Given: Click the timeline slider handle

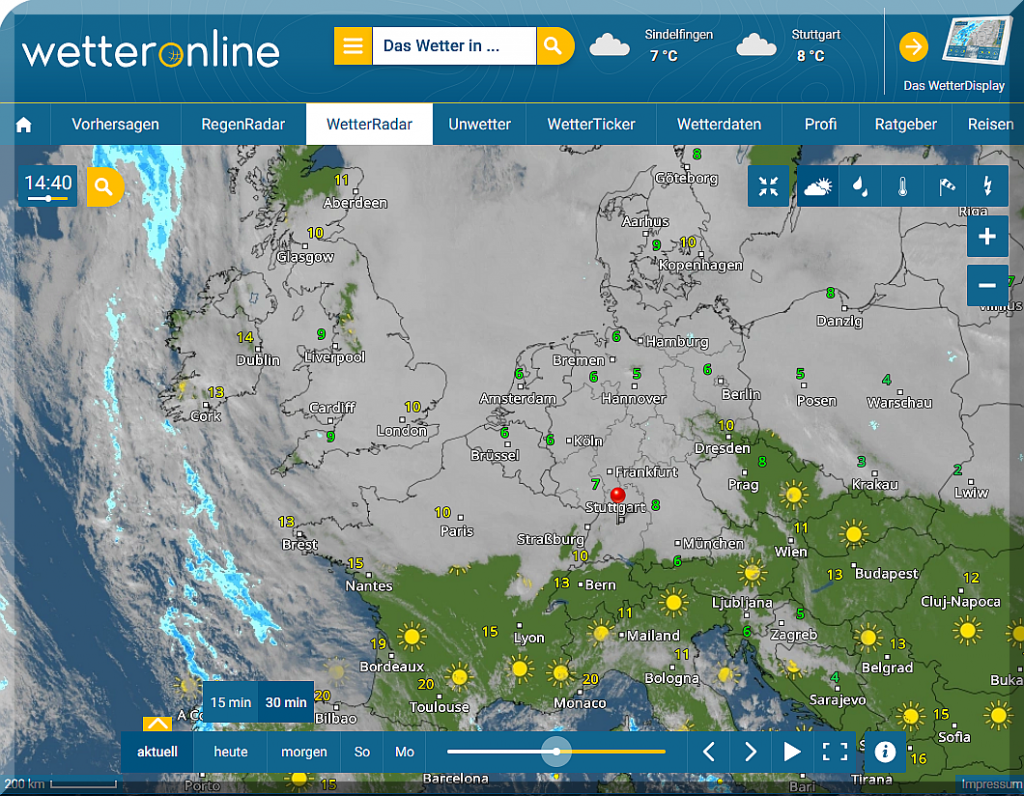Looking at the screenshot, I should pos(556,751).
